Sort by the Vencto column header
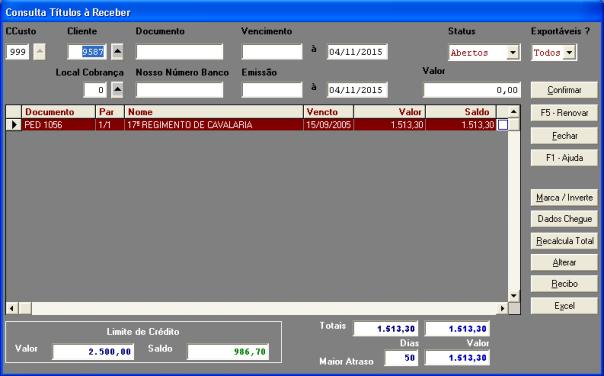604x376 pixels. [x=328, y=112]
